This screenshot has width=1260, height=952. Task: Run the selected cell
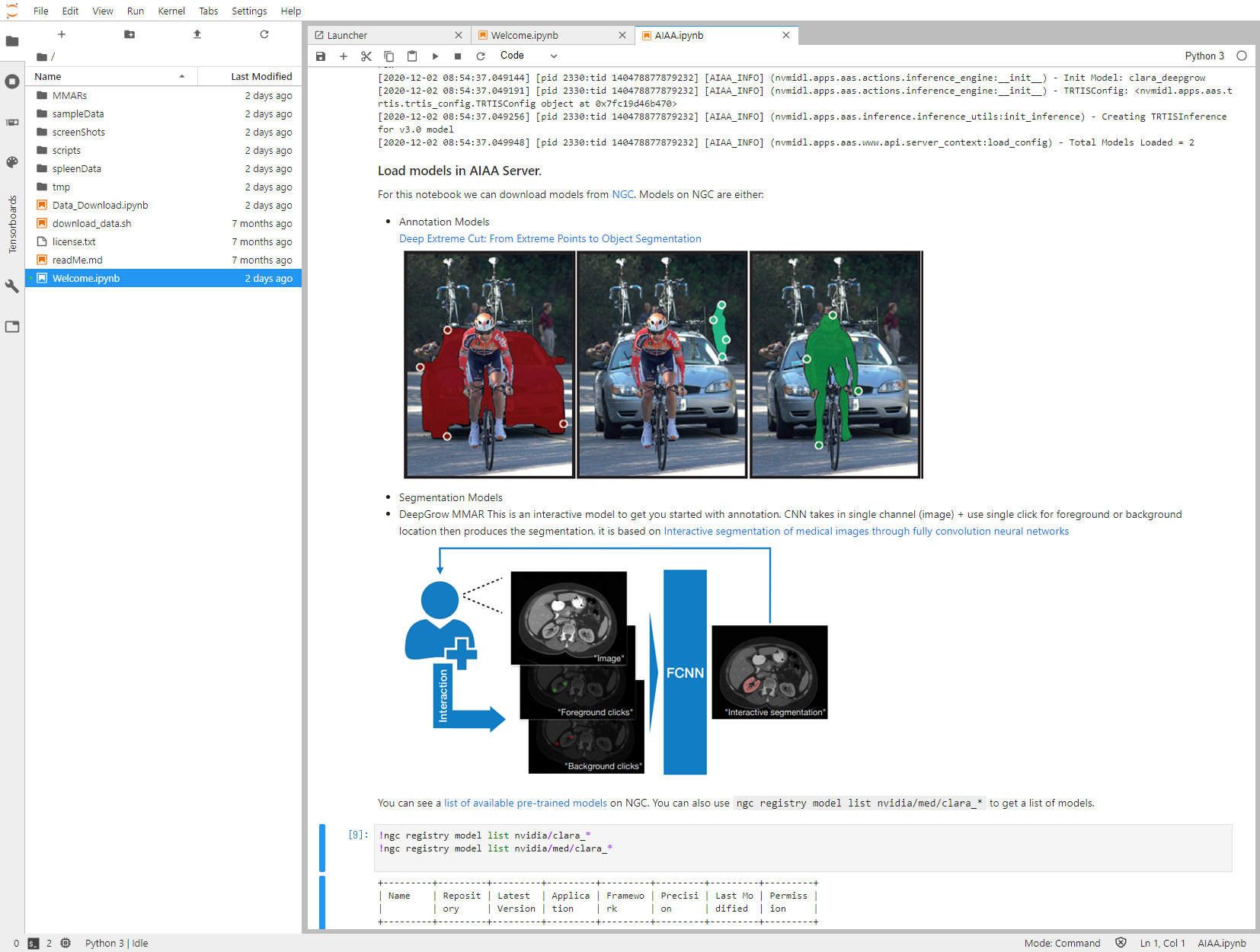click(x=435, y=56)
